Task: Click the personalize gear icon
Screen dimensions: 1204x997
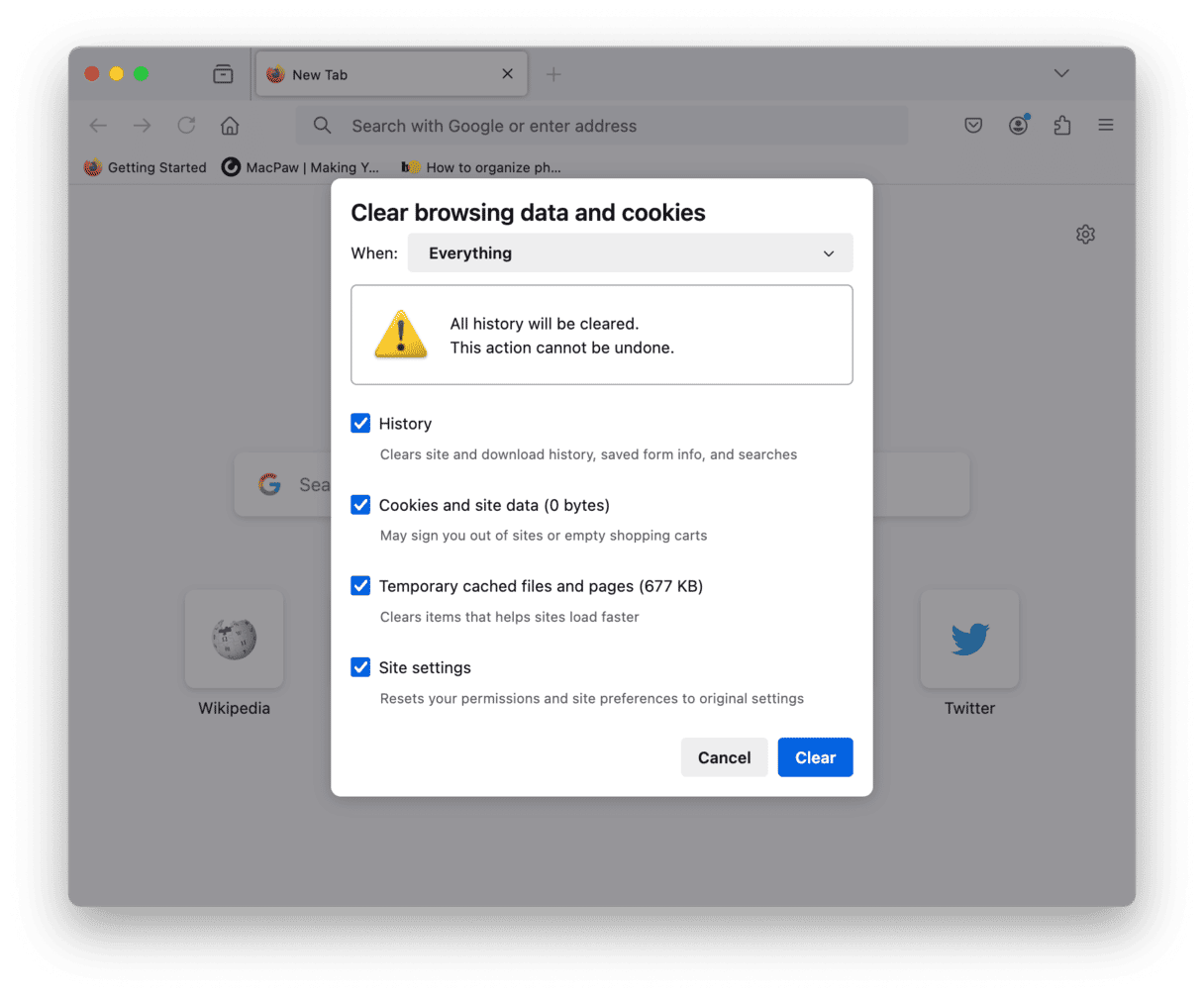Action: point(1085,235)
